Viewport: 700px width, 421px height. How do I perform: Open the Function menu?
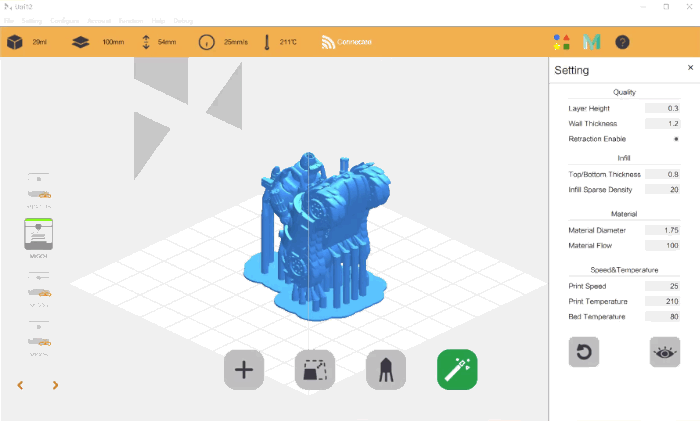[x=131, y=21]
